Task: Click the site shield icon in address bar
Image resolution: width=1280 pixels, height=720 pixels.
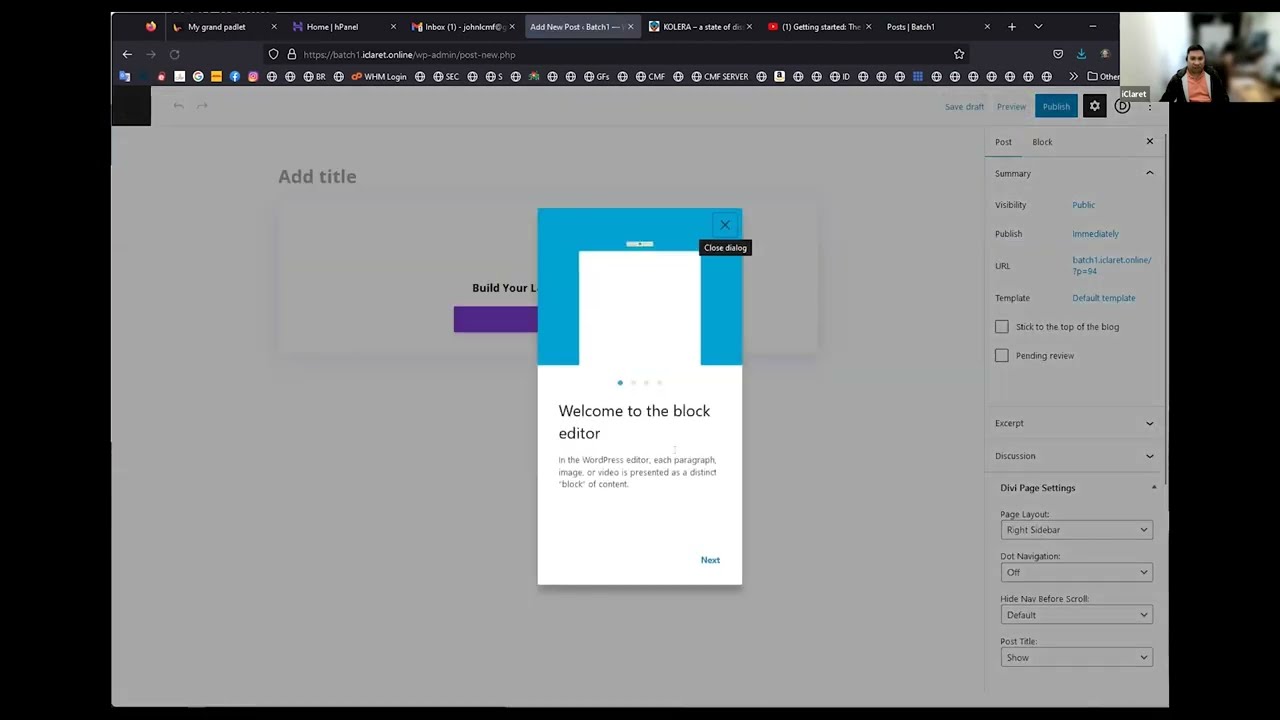Action: [x=273, y=54]
